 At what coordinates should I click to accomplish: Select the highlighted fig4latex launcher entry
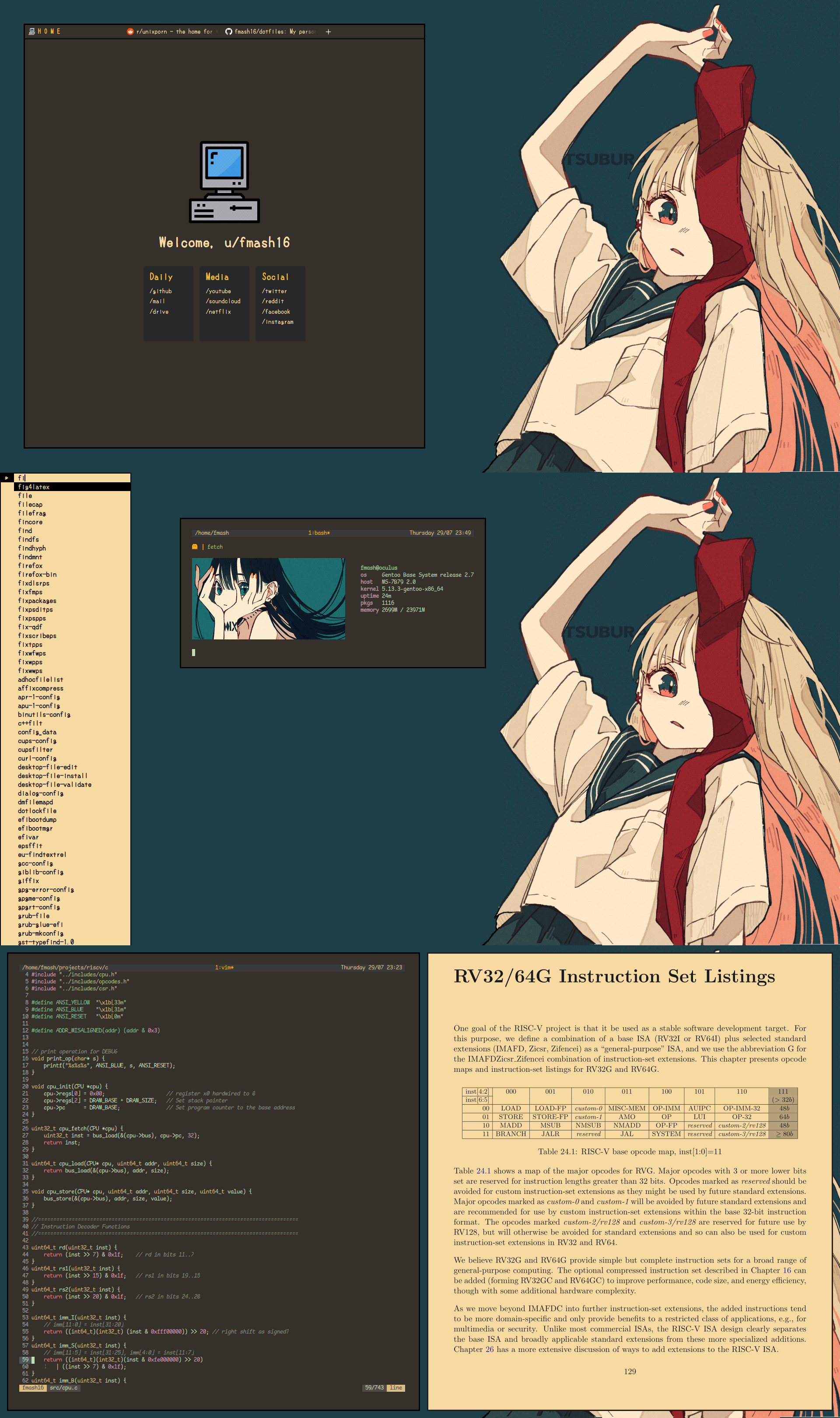point(34,487)
